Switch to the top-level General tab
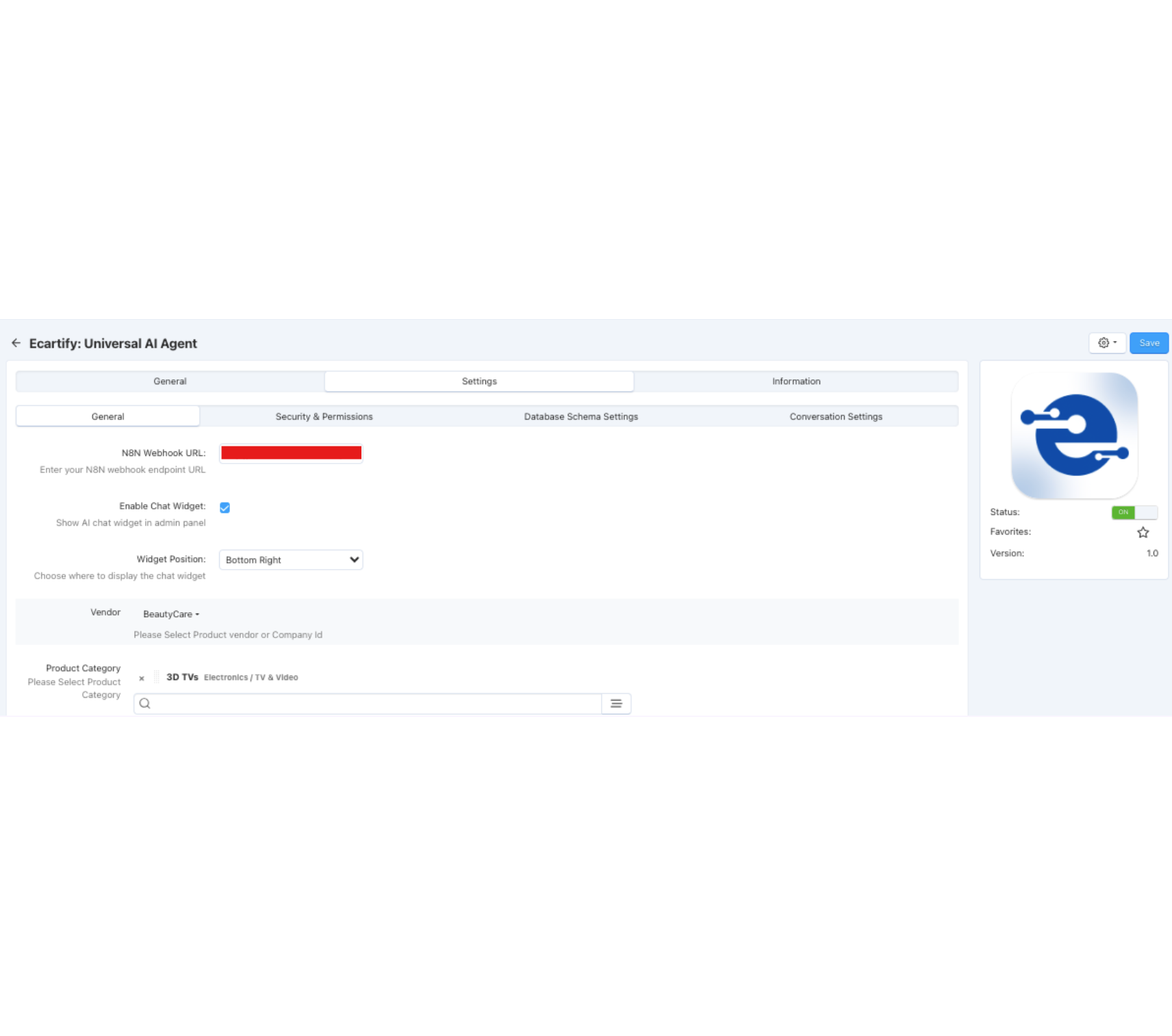This screenshot has width=1172, height=1036. [170, 381]
